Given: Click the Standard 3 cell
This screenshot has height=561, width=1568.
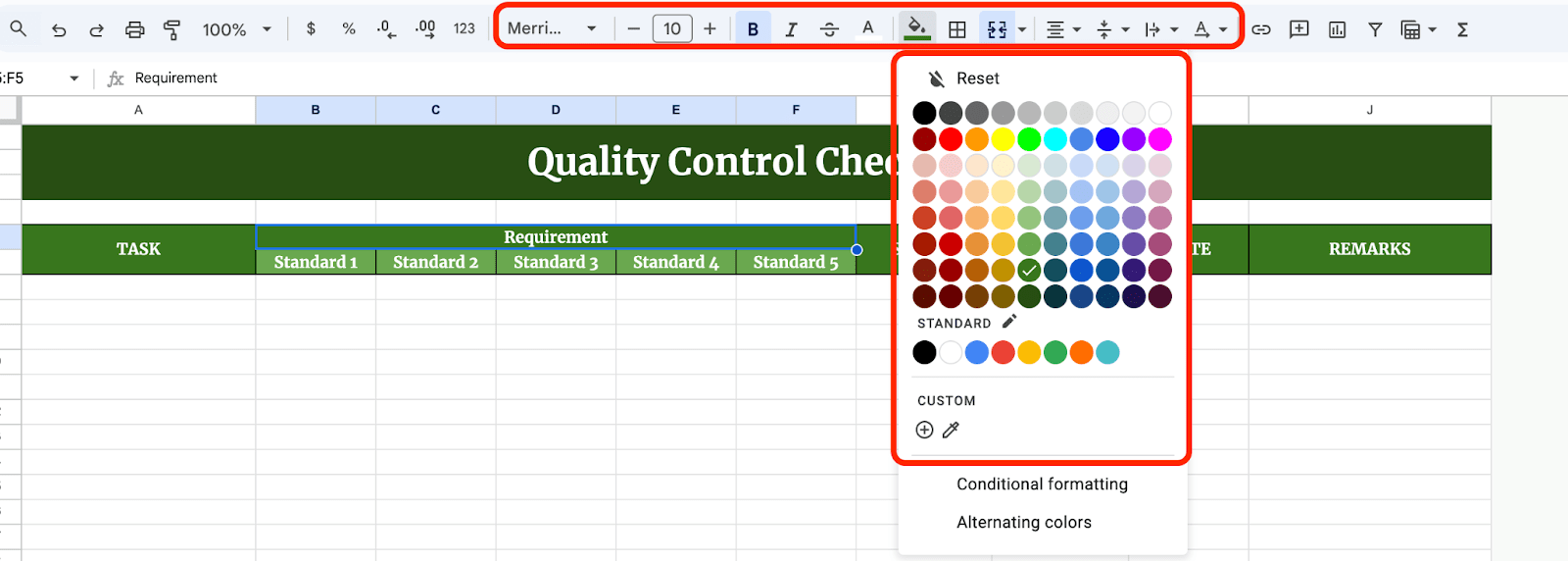Looking at the screenshot, I should (556, 262).
